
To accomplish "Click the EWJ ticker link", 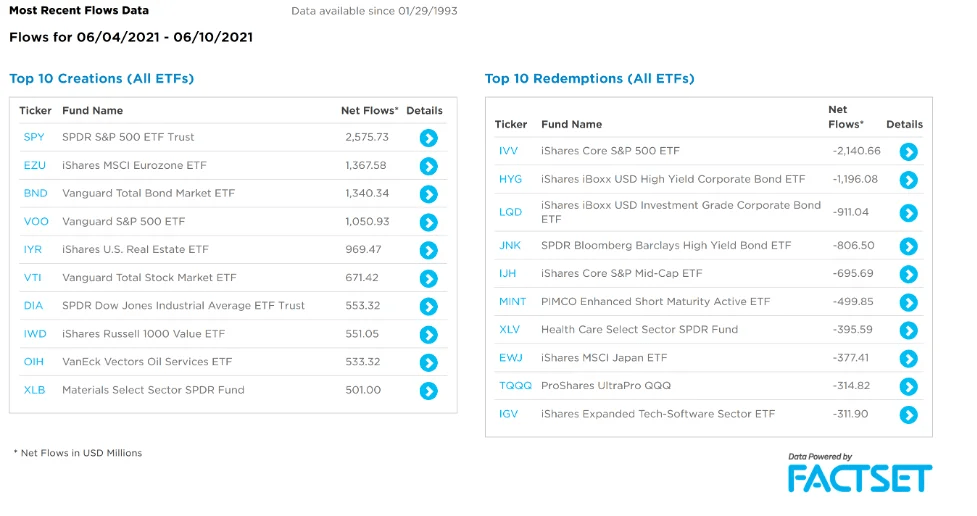I will [511, 358].
